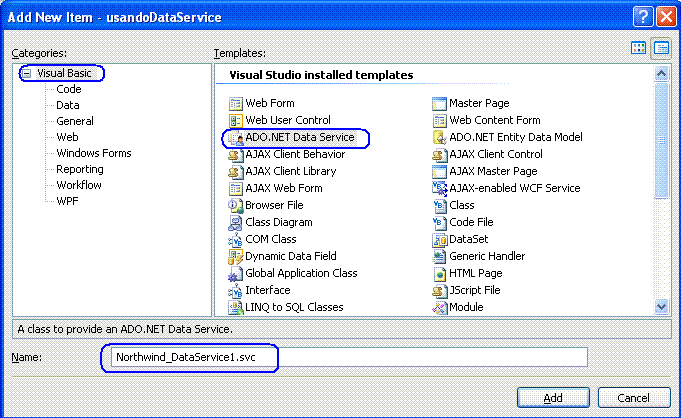The height and width of the screenshot is (418, 681).
Task: Click the templates list scrollbar thumb
Action: point(661,140)
